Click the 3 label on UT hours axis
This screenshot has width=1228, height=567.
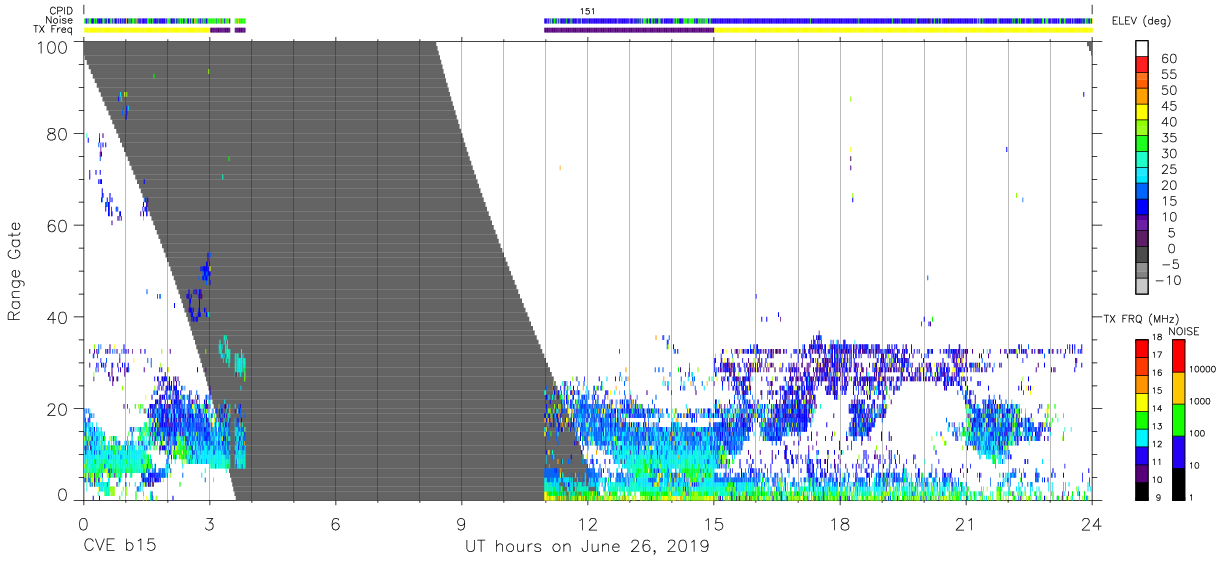[x=209, y=523]
